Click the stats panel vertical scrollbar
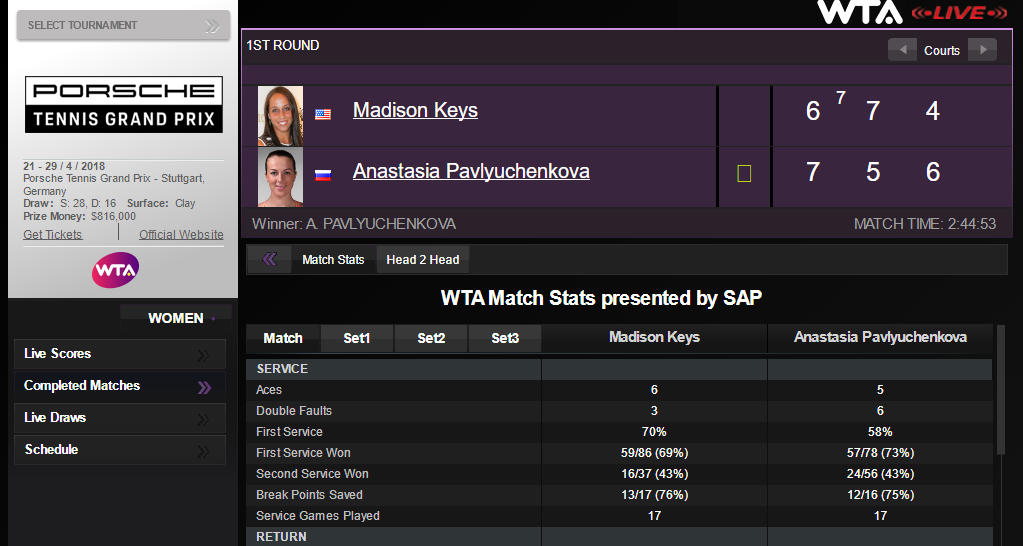 pos(1001,390)
